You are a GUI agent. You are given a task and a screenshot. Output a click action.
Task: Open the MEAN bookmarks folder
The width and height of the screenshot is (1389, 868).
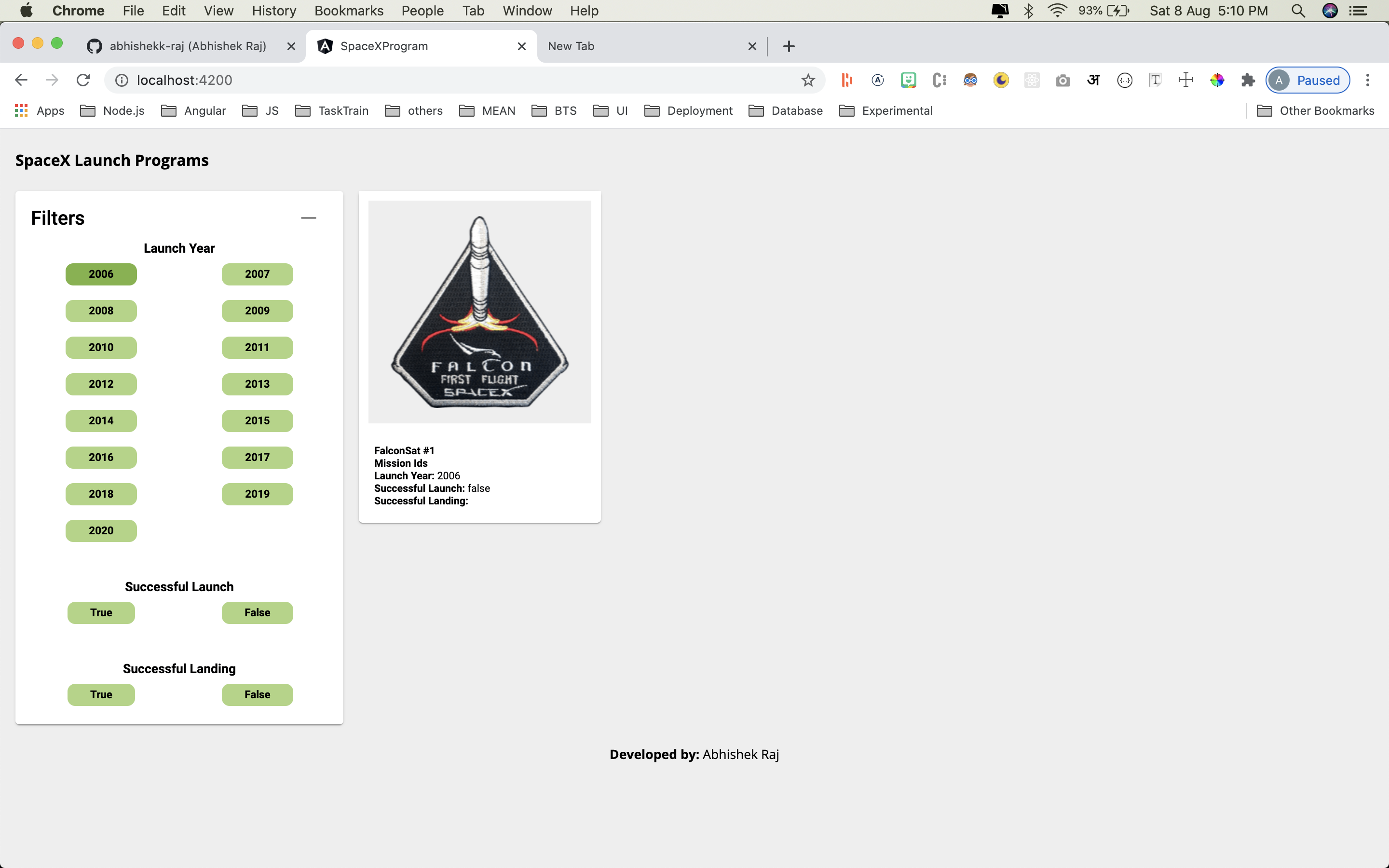[x=487, y=111]
